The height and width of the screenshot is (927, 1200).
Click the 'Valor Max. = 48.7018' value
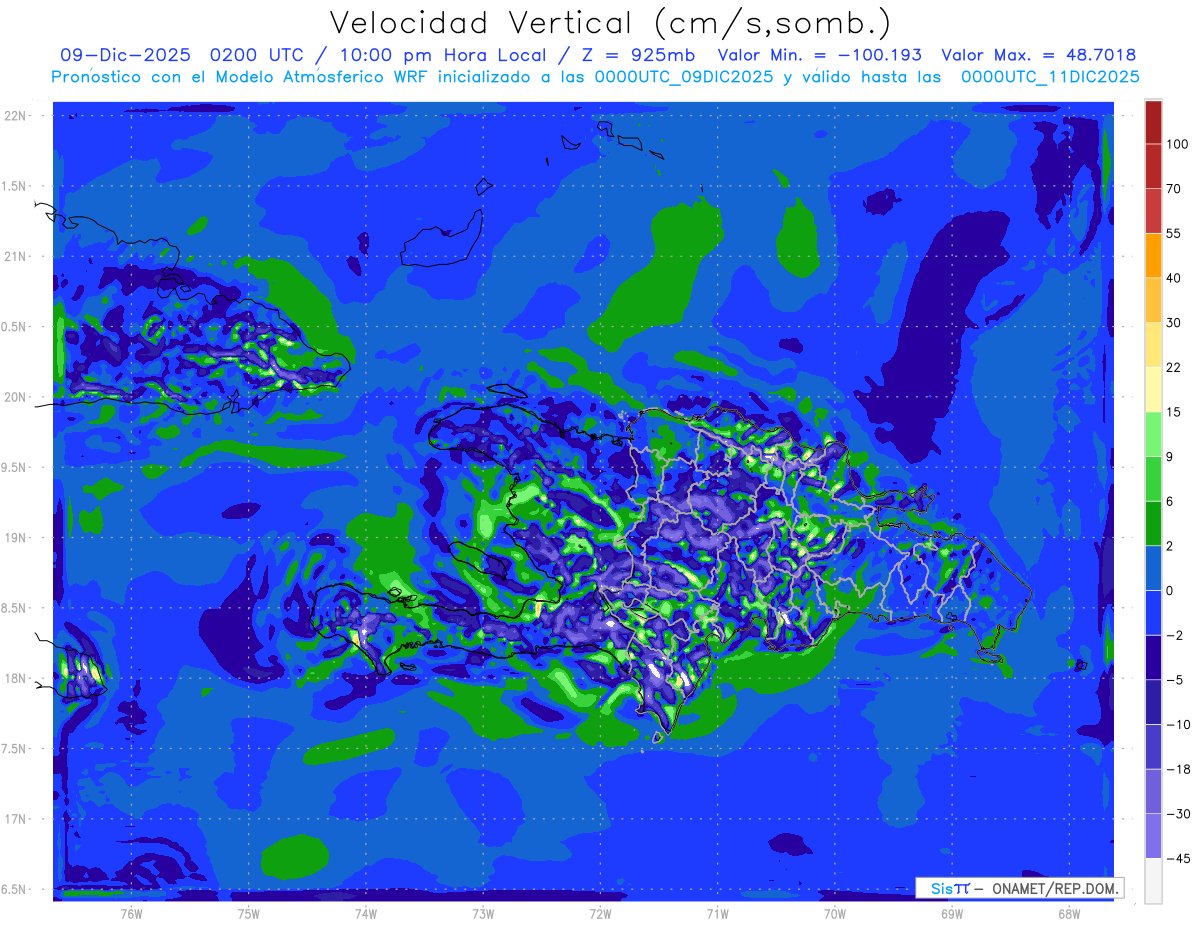tap(1038, 55)
